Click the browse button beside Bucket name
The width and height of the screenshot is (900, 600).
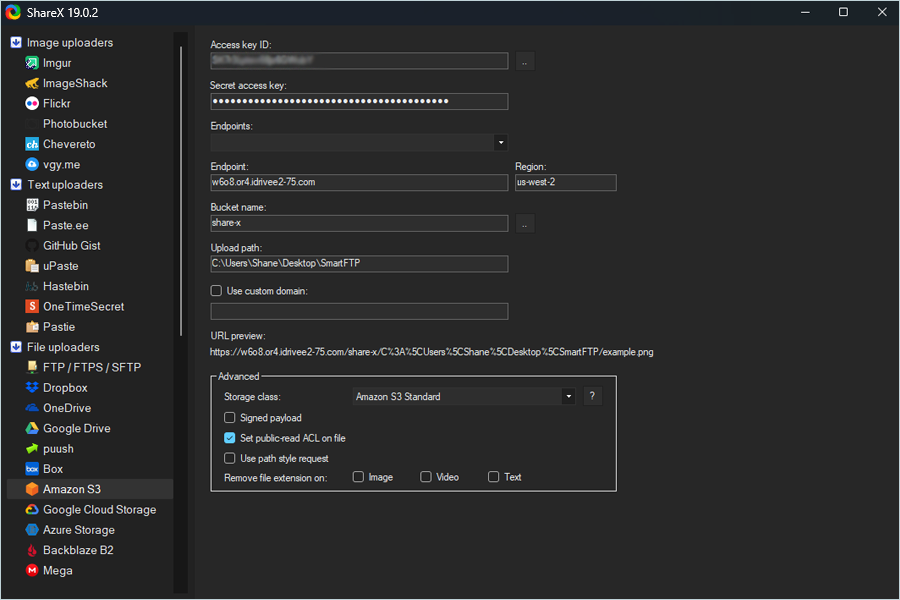click(525, 224)
